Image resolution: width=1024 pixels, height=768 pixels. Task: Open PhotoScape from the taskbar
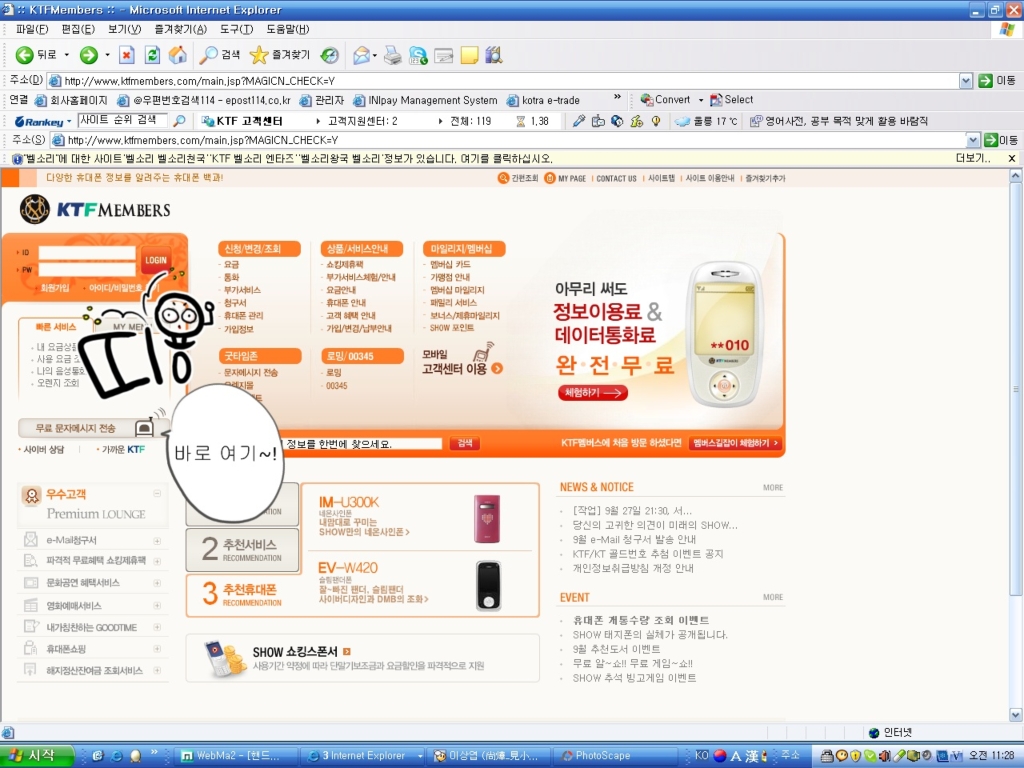[615, 756]
